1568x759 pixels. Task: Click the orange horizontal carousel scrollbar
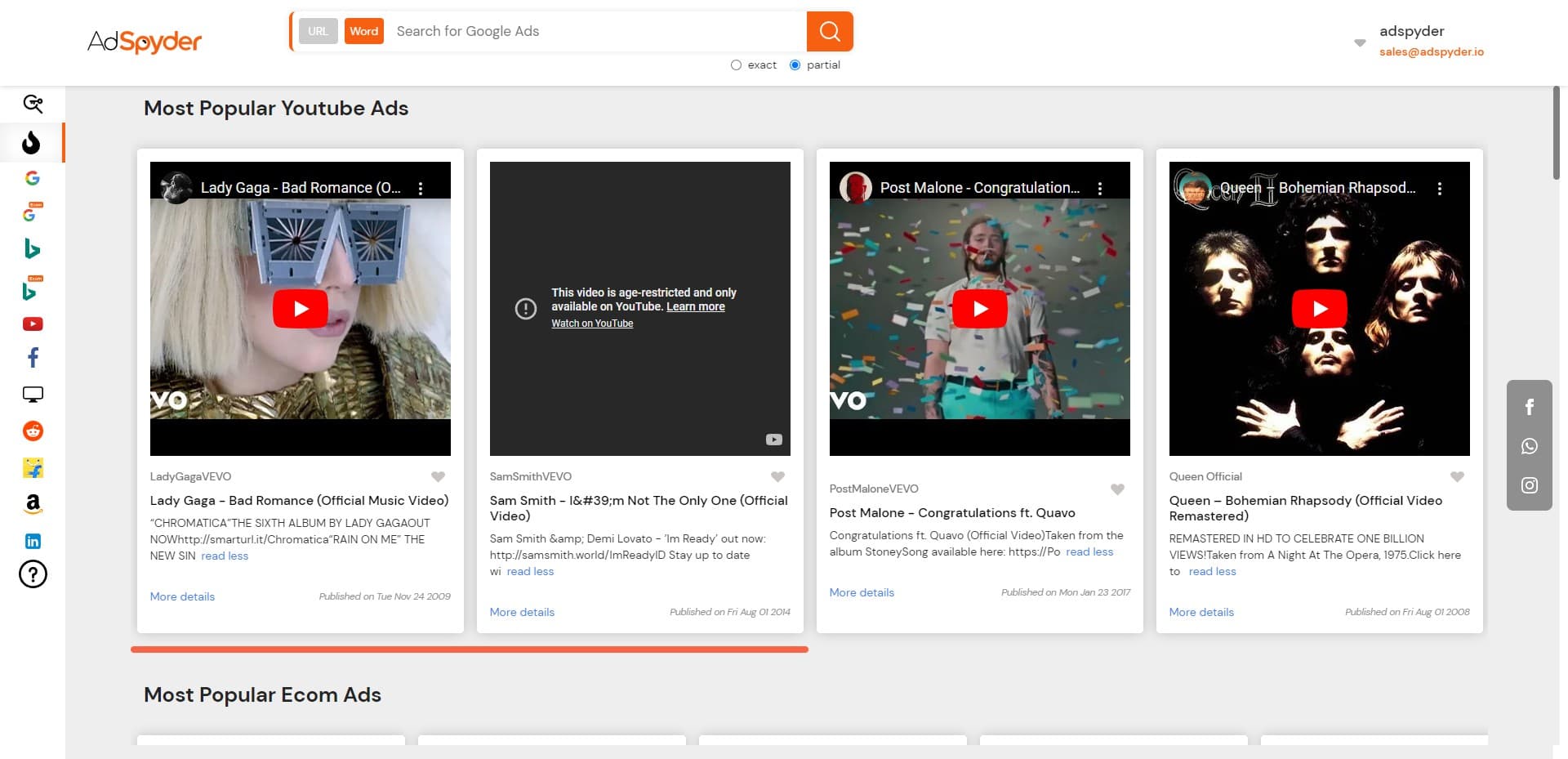[x=470, y=650]
